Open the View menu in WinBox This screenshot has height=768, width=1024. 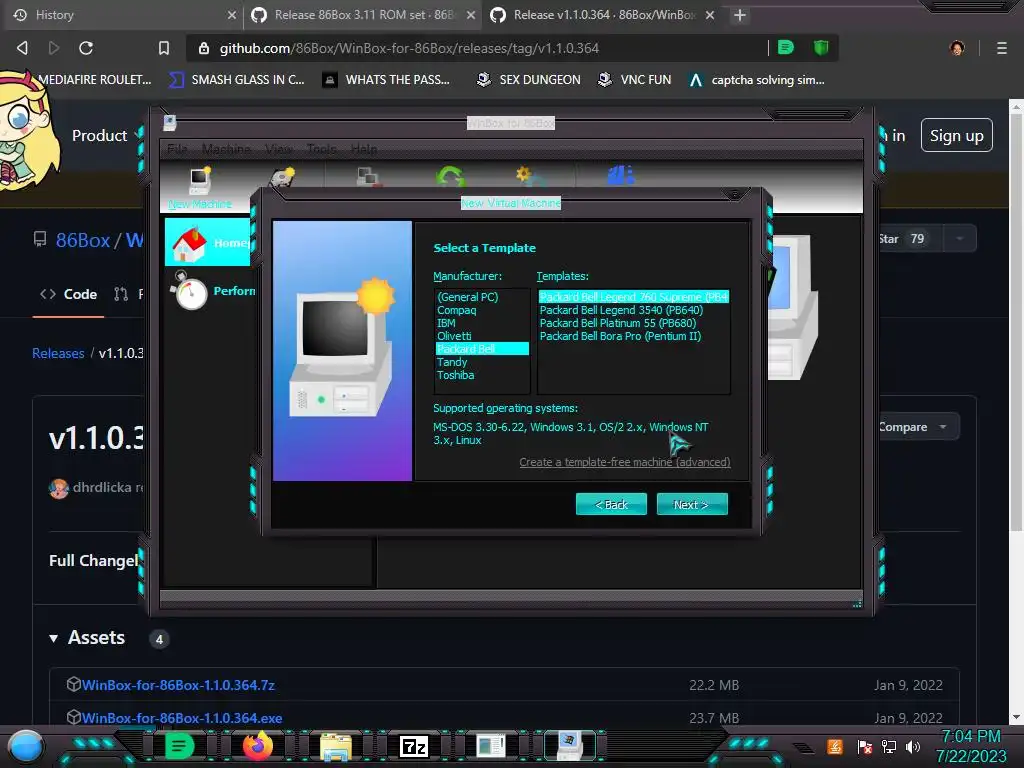click(279, 149)
